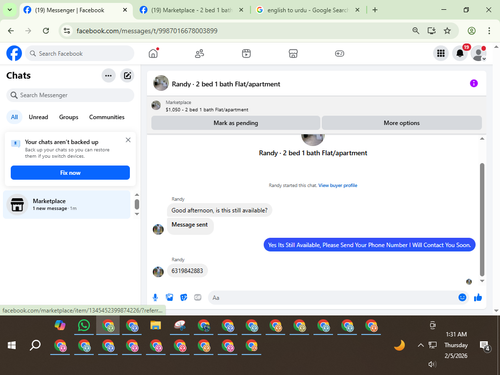Select the Groups chats filter

click(68, 117)
